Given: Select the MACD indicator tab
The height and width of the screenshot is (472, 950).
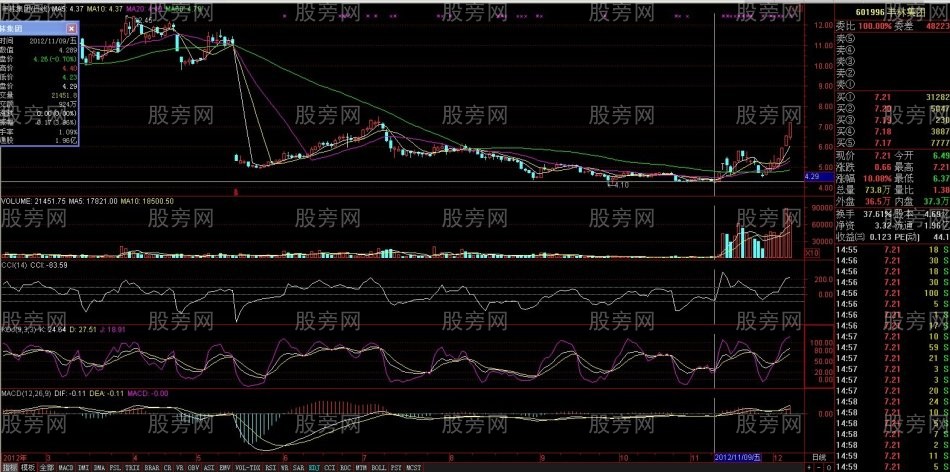Looking at the screenshot, I should pyautogui.click(x=66, y=468).
